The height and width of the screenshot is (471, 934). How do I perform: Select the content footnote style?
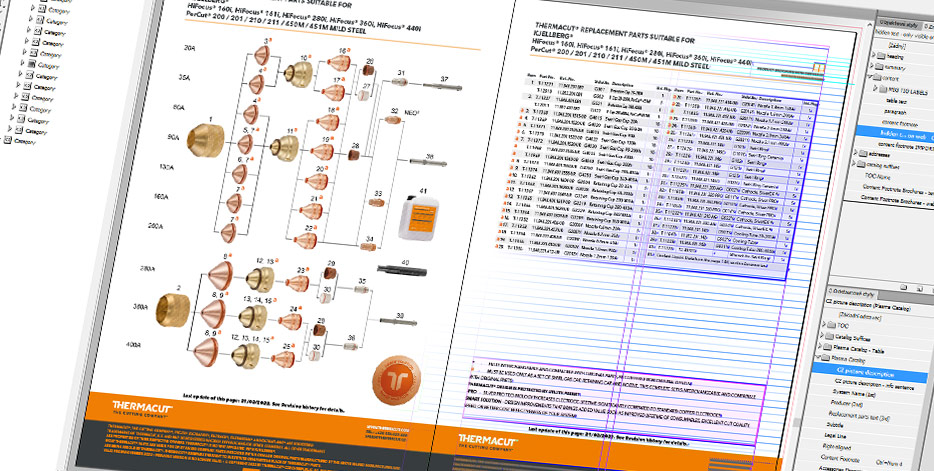899,123
